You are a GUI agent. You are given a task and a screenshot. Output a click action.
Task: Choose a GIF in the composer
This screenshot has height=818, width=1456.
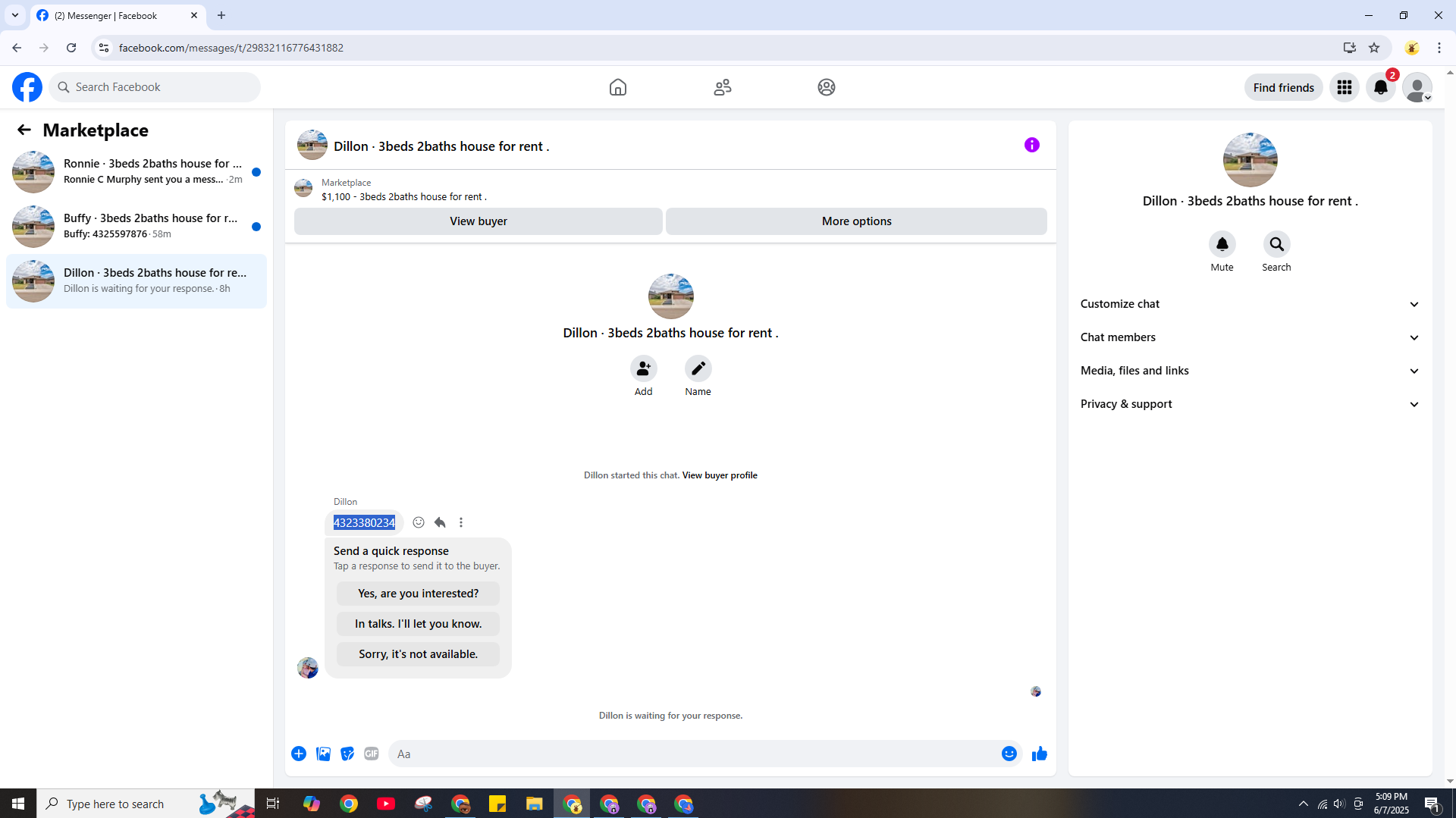pos(372,754)
